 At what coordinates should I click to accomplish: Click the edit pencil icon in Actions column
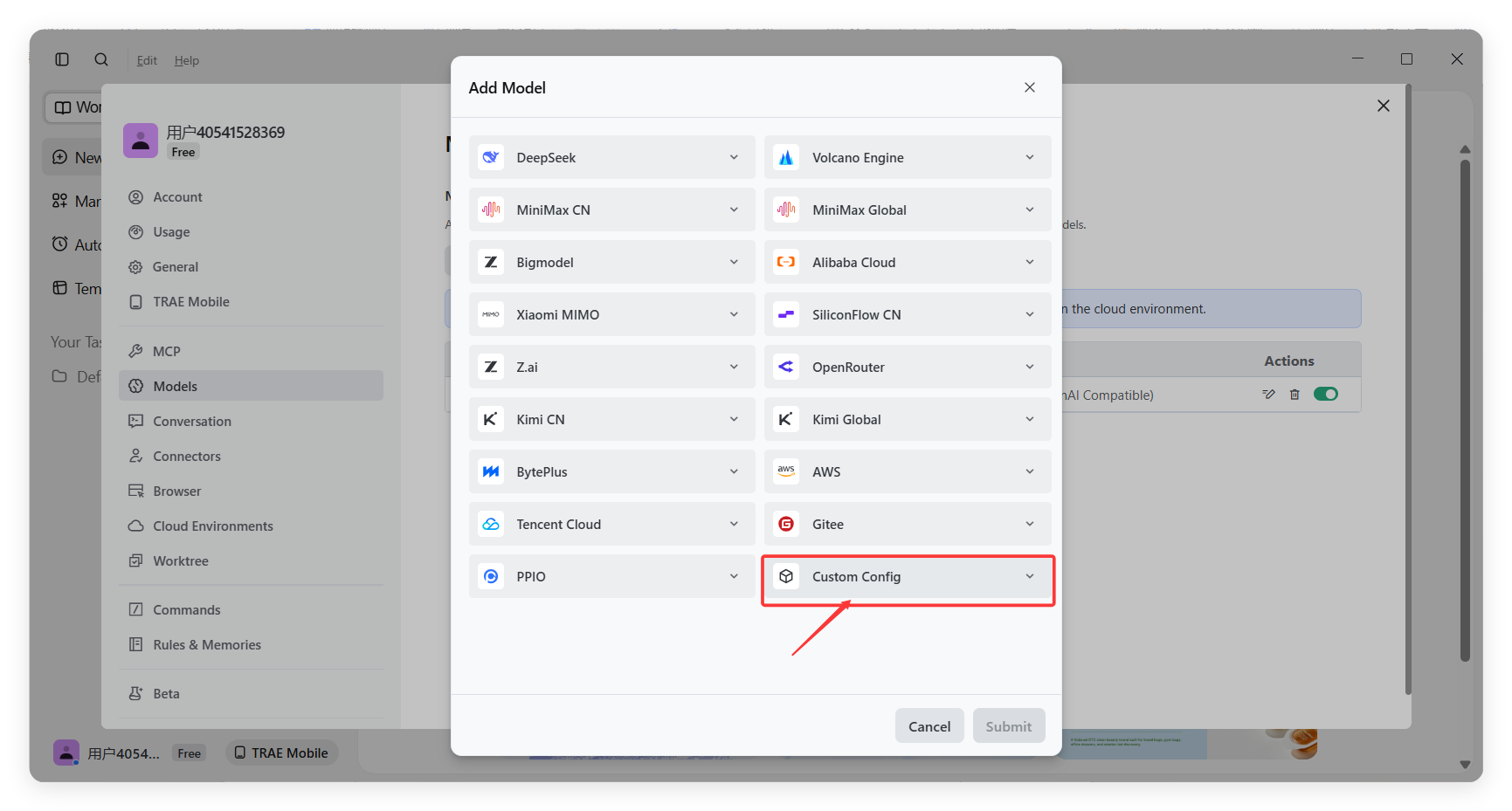1269,395
